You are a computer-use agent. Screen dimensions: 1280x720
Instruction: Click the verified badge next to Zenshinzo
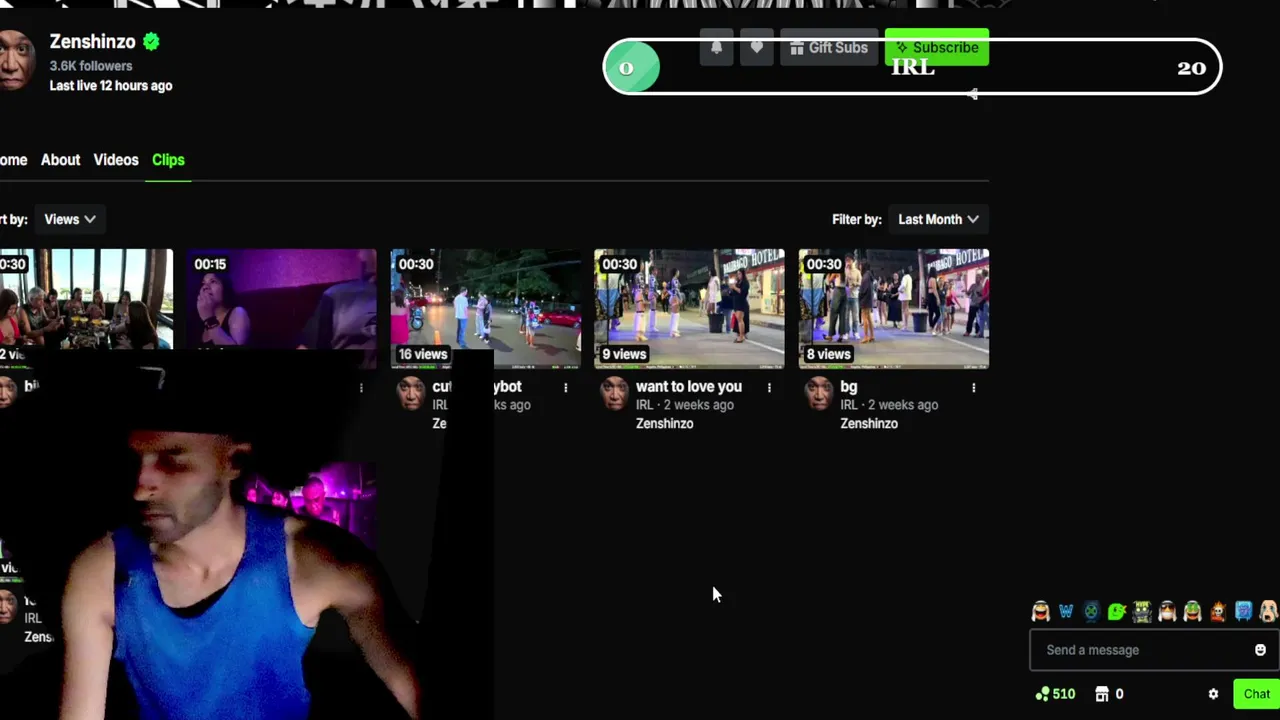click(151, 42)
